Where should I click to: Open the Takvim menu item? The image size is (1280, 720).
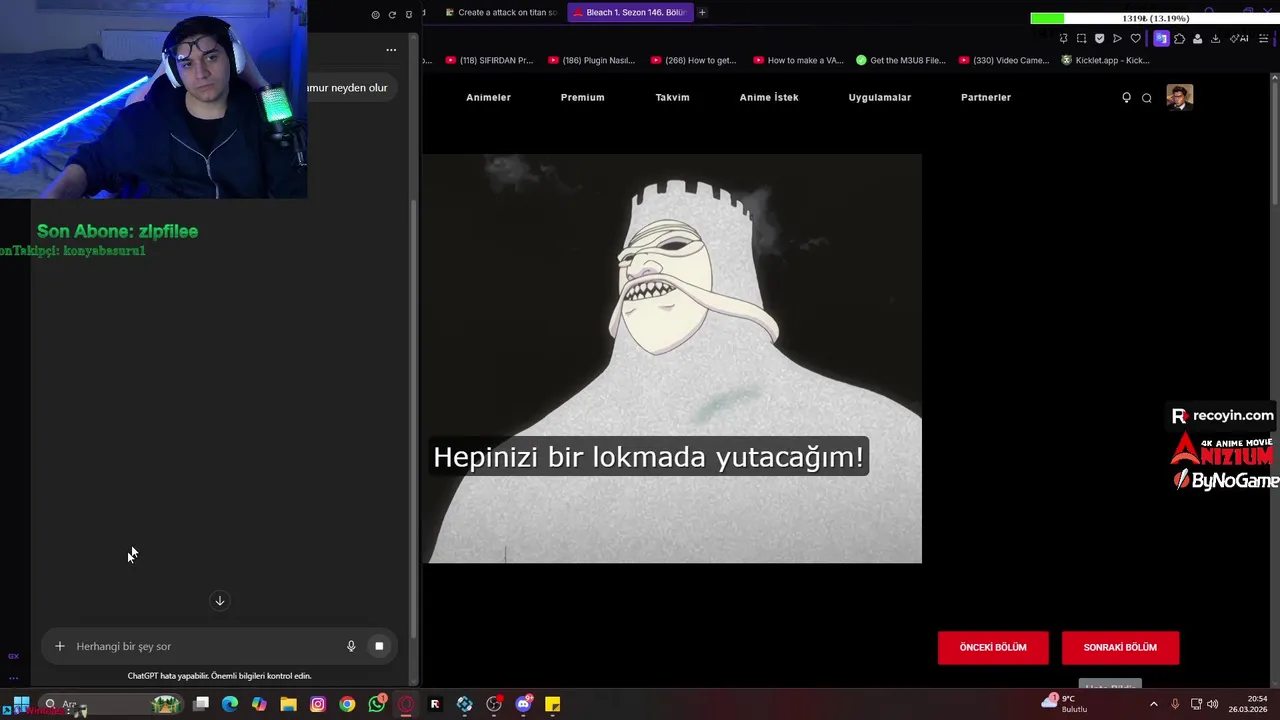tap(672, 97)
